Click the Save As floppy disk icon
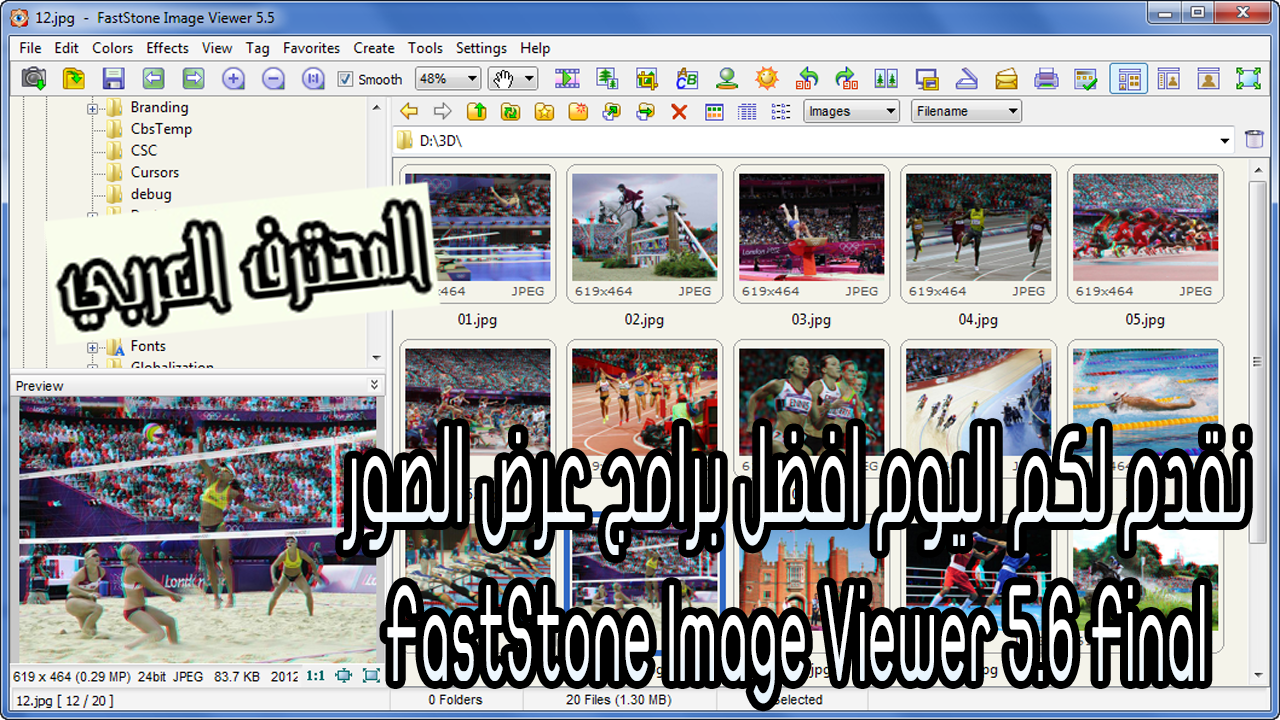This screenshot has width=1280, height=720. (x=114, y=78)
